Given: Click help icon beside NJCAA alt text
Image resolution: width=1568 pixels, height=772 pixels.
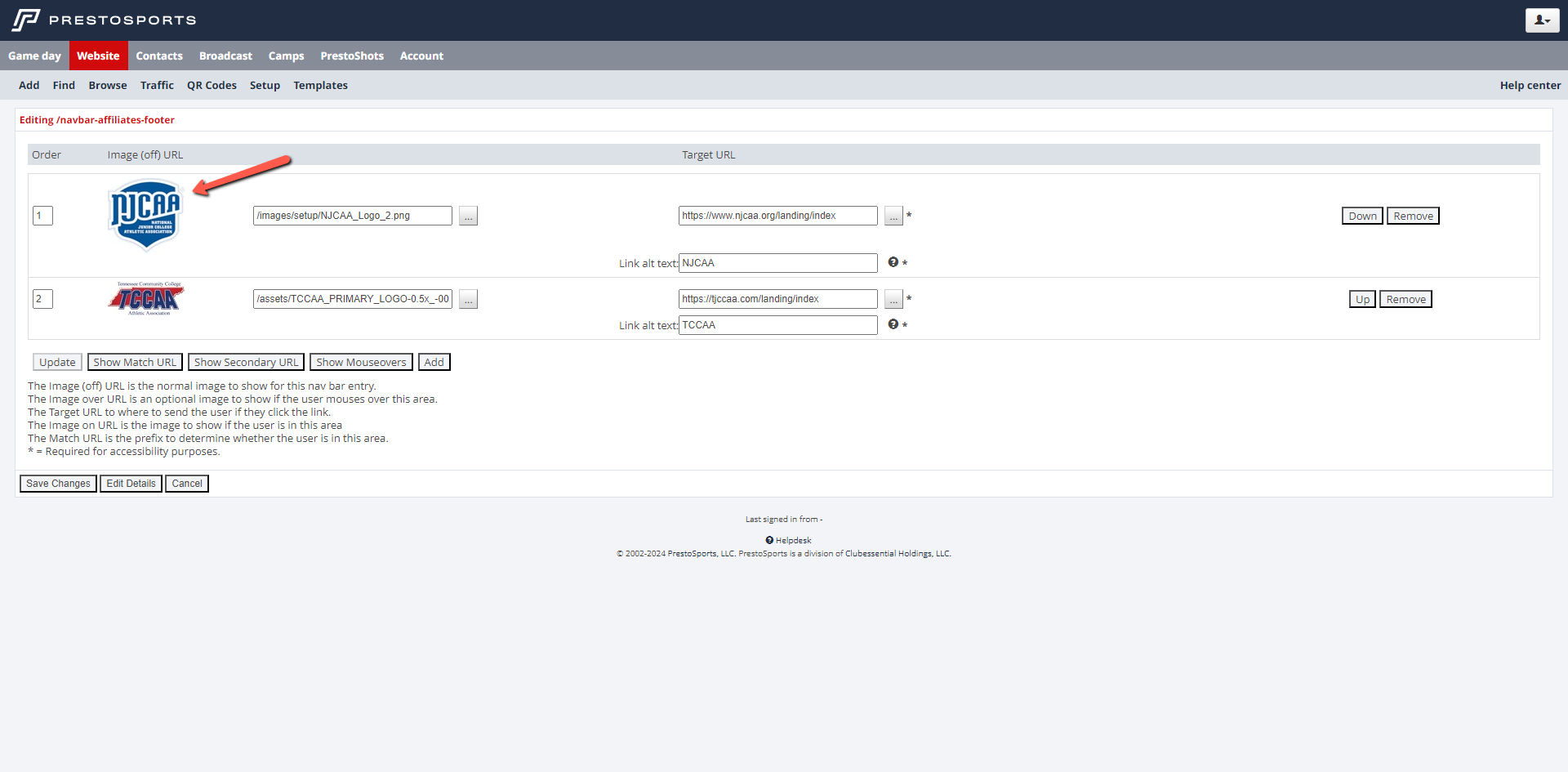Looking at the screenshot, I should coord(893,262).
